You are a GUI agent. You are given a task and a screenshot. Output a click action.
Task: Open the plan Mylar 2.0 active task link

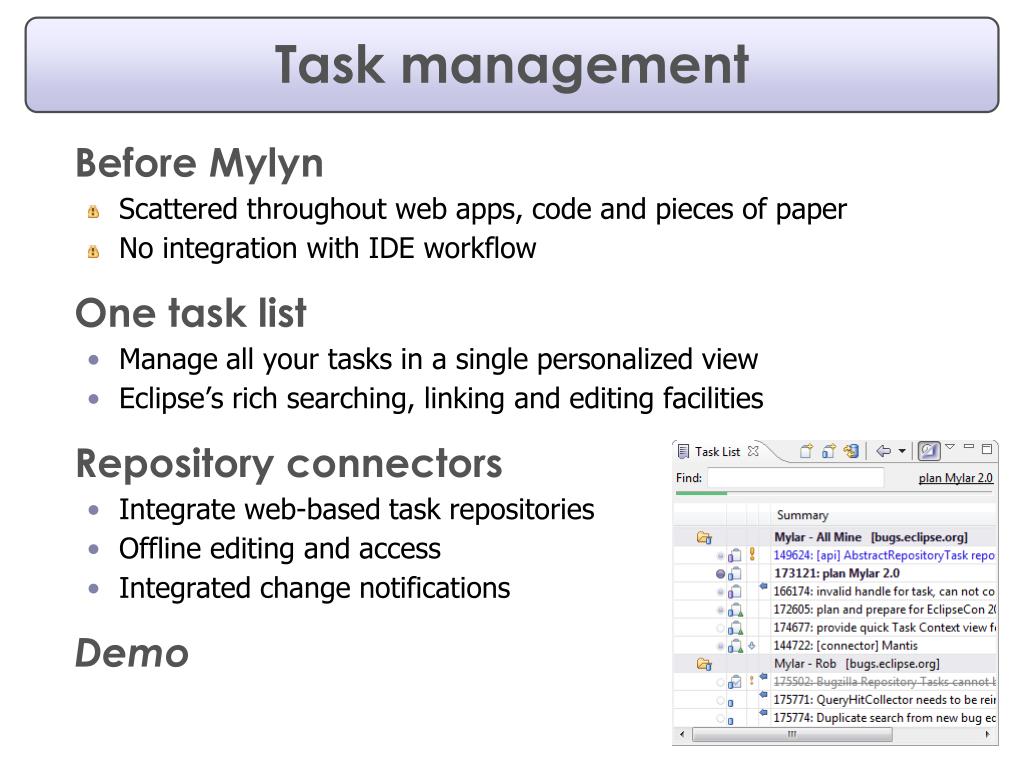955,478
